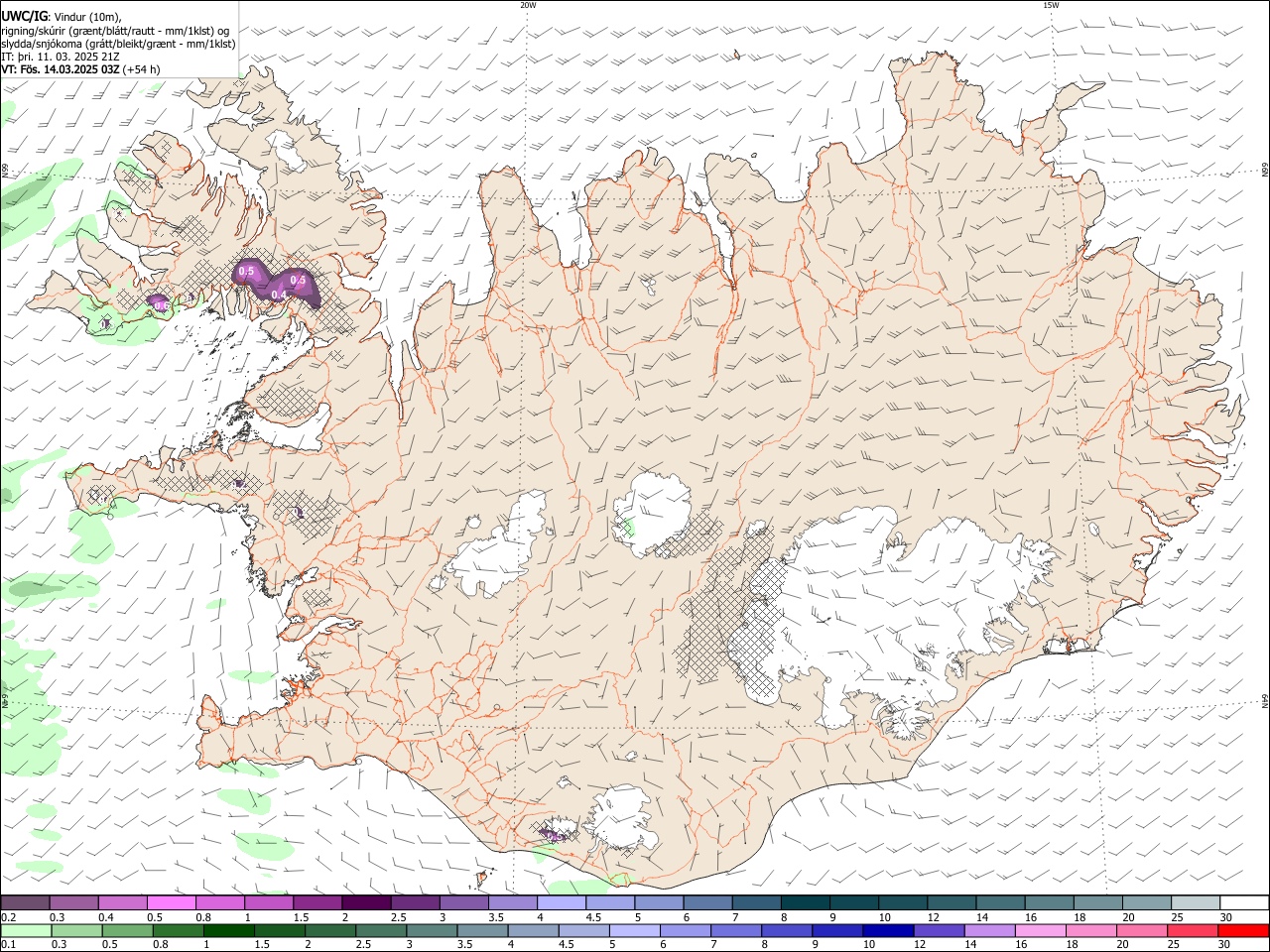Viewport: 1270px width, 952px height.
Task: Click the 64N latitude label on right edge
Action: coord(1265,701)
